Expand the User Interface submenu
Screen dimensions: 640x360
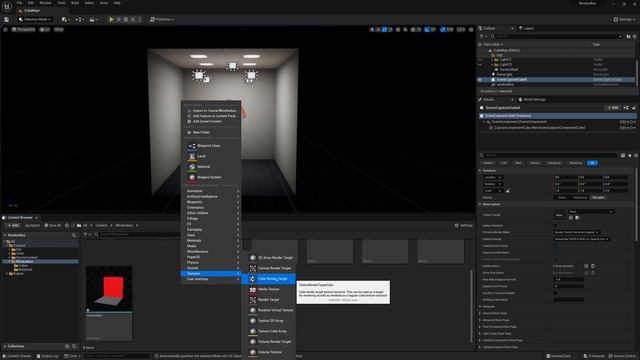(x=211, y=279)
